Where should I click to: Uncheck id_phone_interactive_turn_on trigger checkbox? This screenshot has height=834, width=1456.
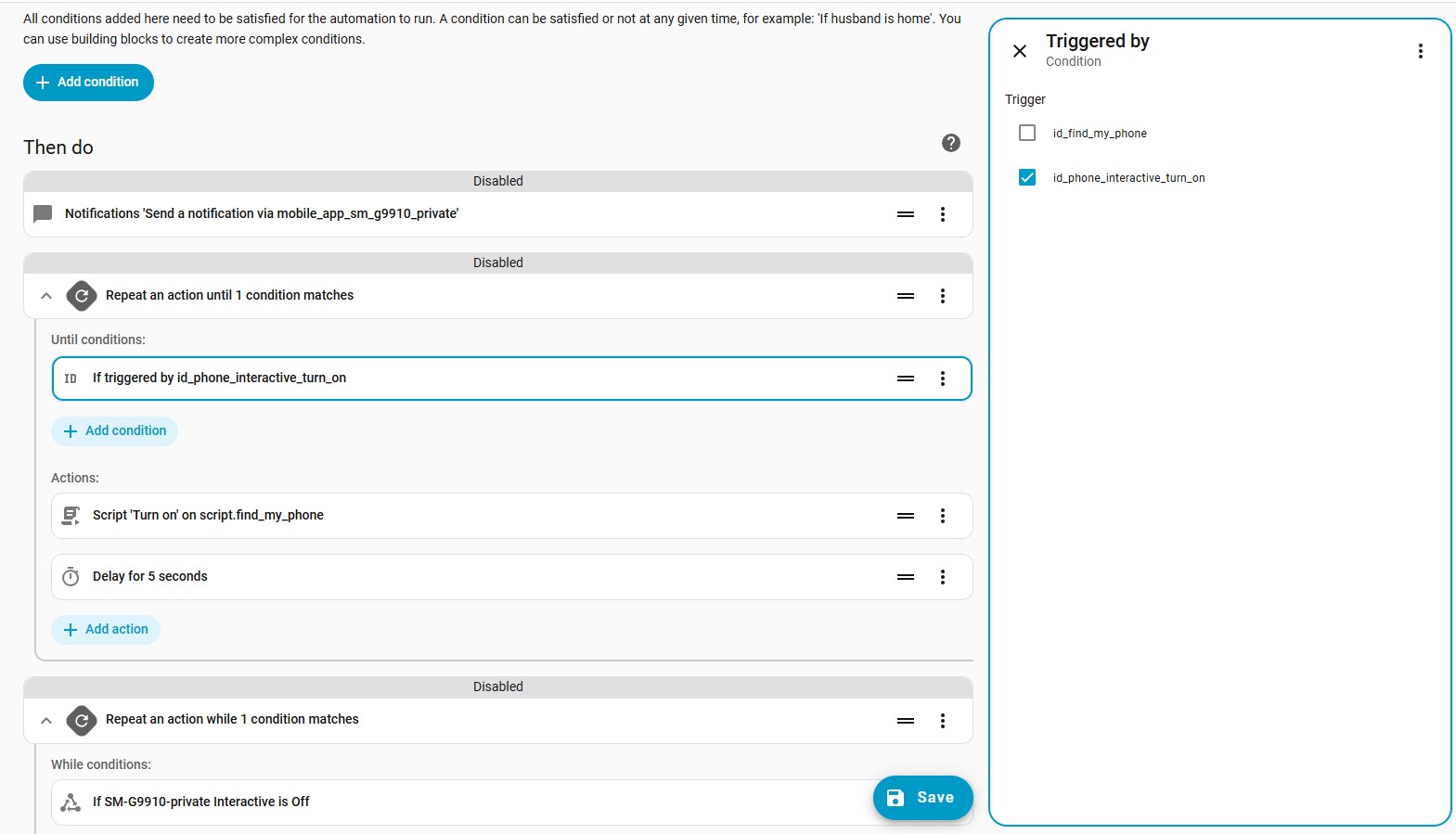(x=1027, y=178)
